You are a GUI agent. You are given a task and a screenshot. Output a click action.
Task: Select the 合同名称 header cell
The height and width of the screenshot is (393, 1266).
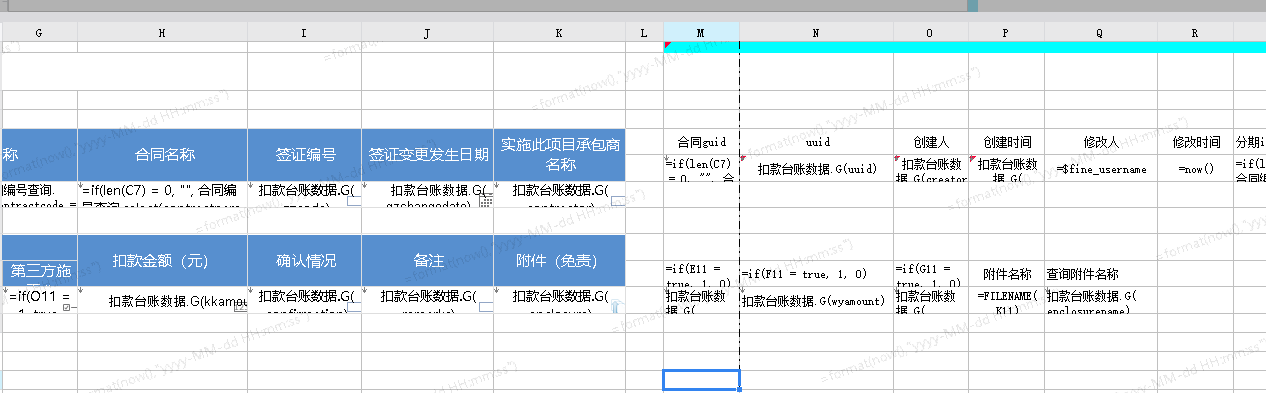162,154
